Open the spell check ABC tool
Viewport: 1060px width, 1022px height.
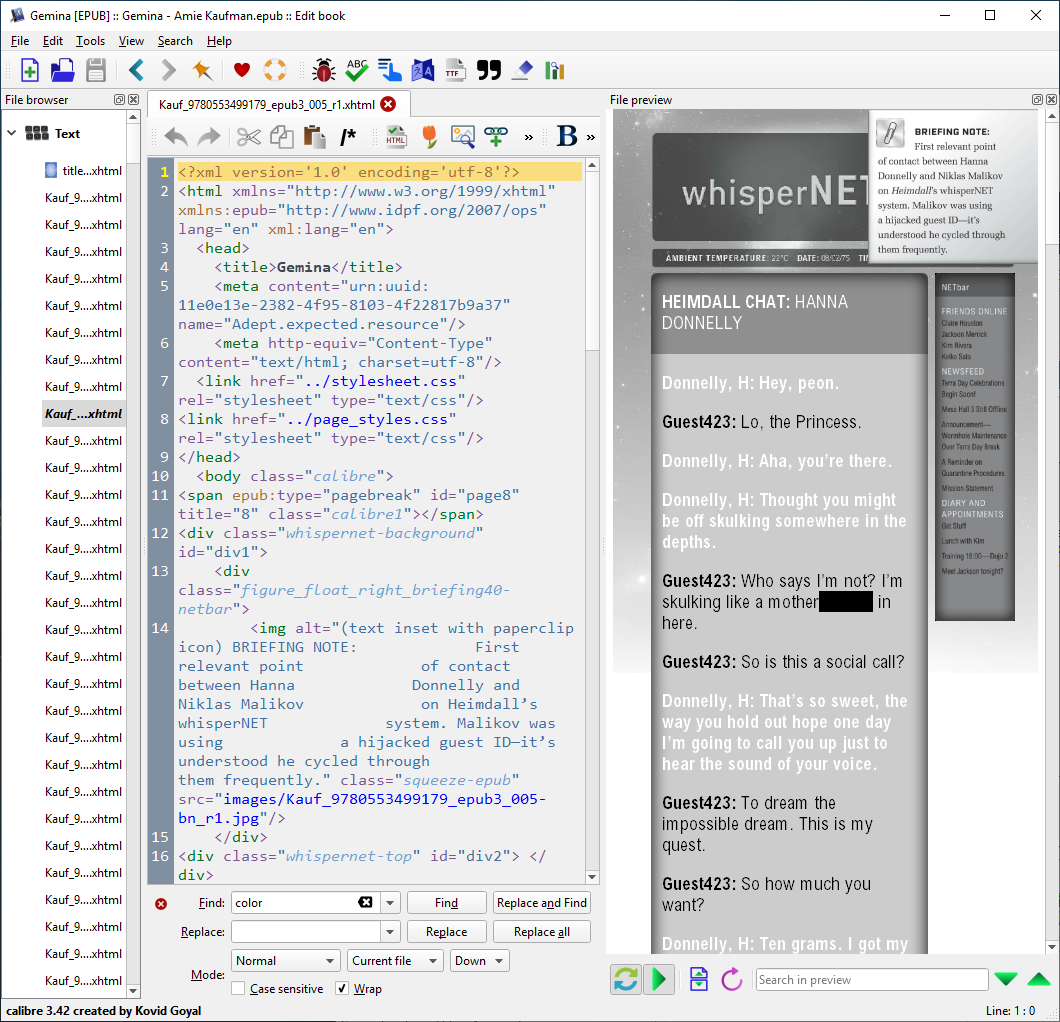coord(357,70)
